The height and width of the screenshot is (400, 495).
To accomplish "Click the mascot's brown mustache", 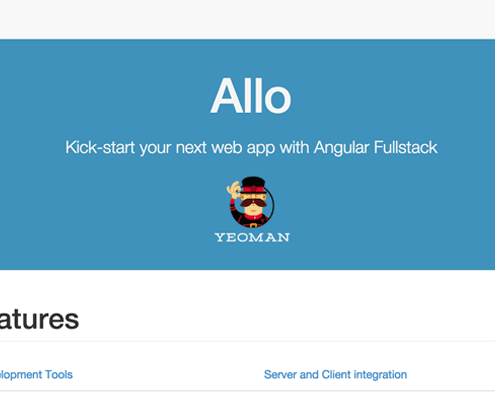I will click(x=253, y=203).
